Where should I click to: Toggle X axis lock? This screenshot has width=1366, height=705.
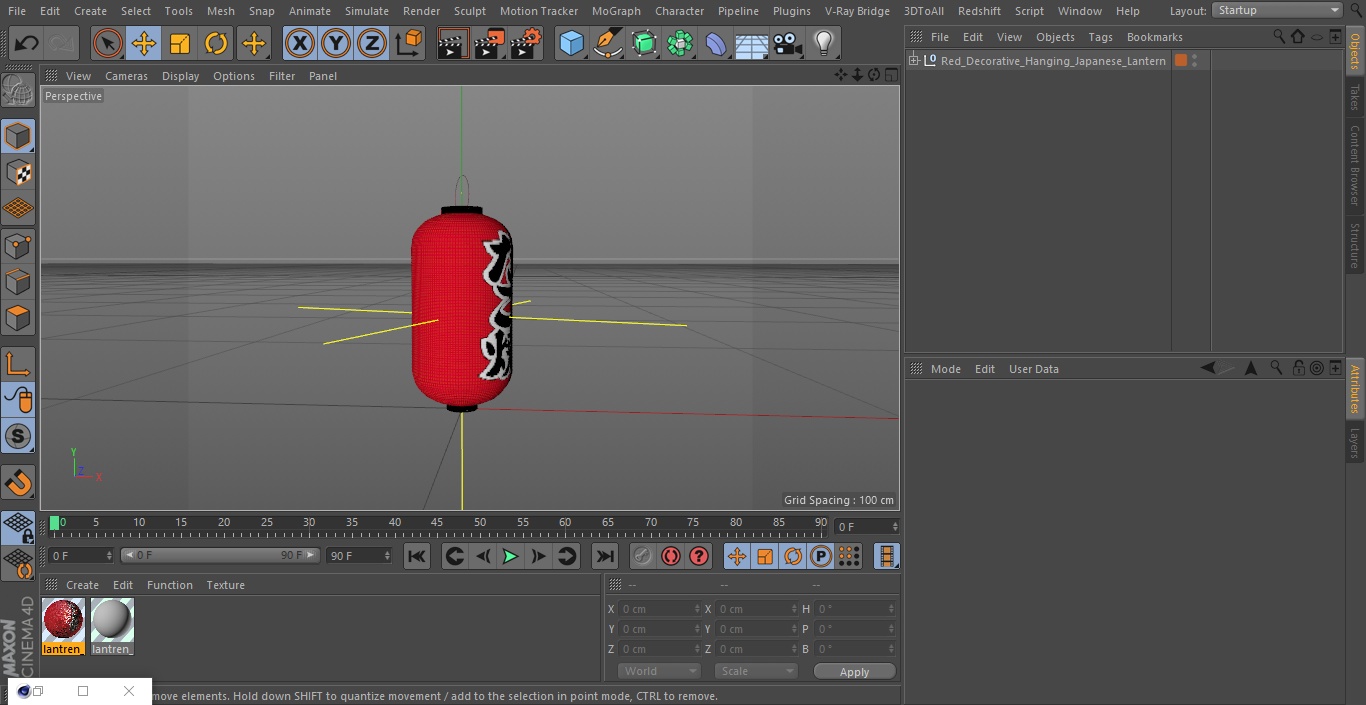point(299,44)
